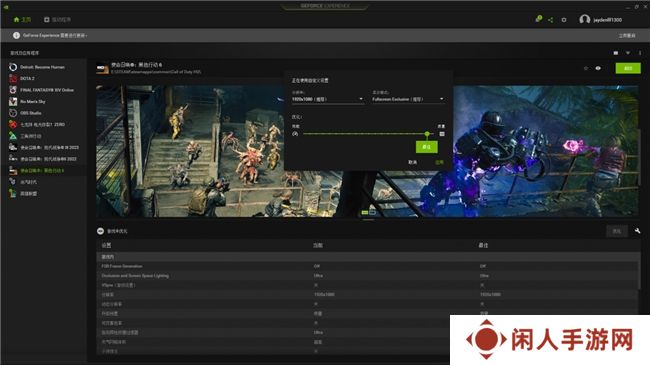Screen dimensions: 650x365
Task: Click Cancel in custom settings popup
Action: point(412,162)
